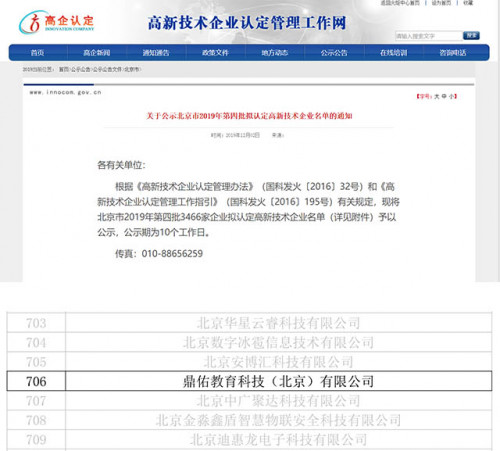Click the 时间 date line under title
Screen dimensions: 500x451
coord(235,135)
